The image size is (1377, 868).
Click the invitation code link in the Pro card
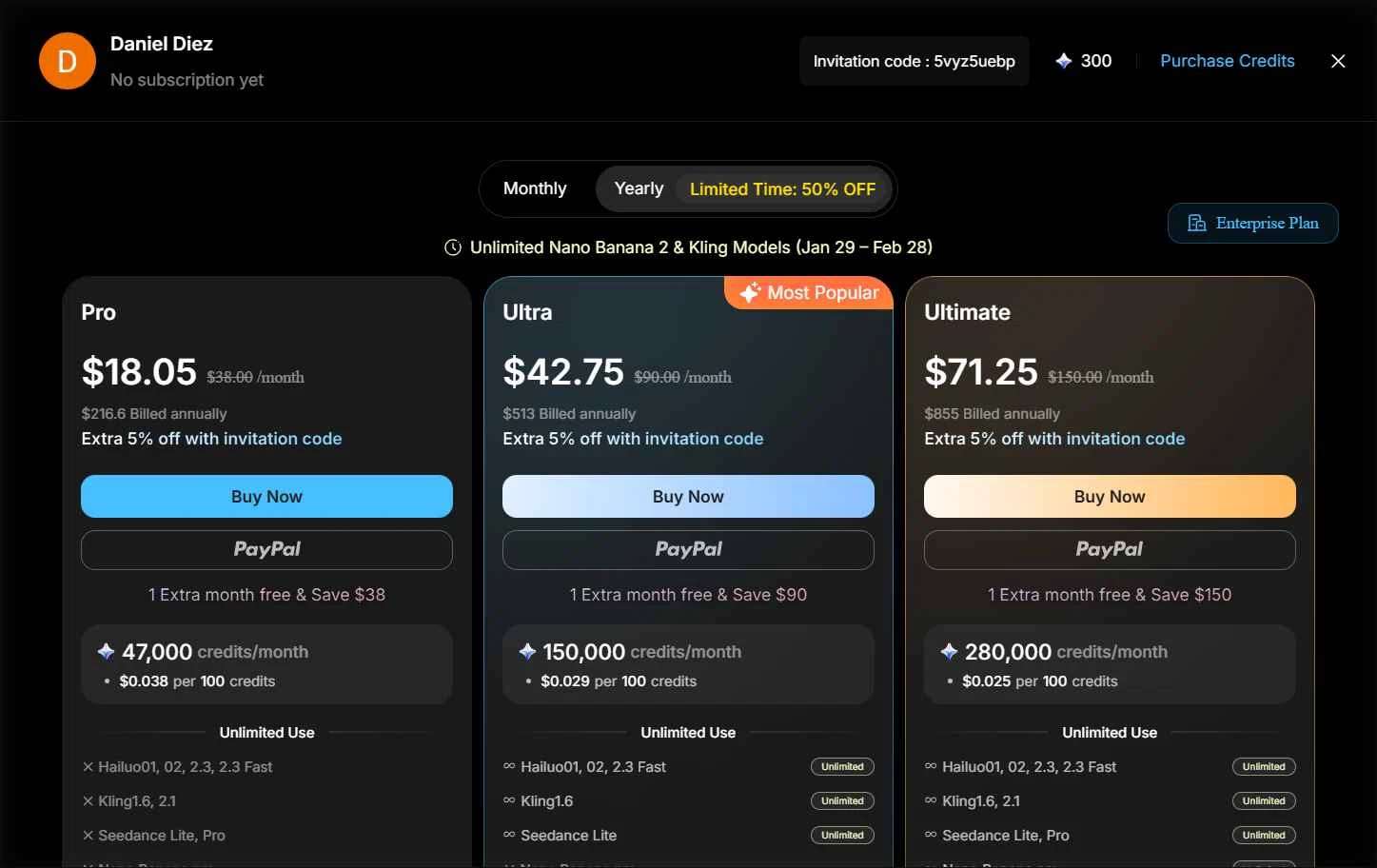(283, 439)
